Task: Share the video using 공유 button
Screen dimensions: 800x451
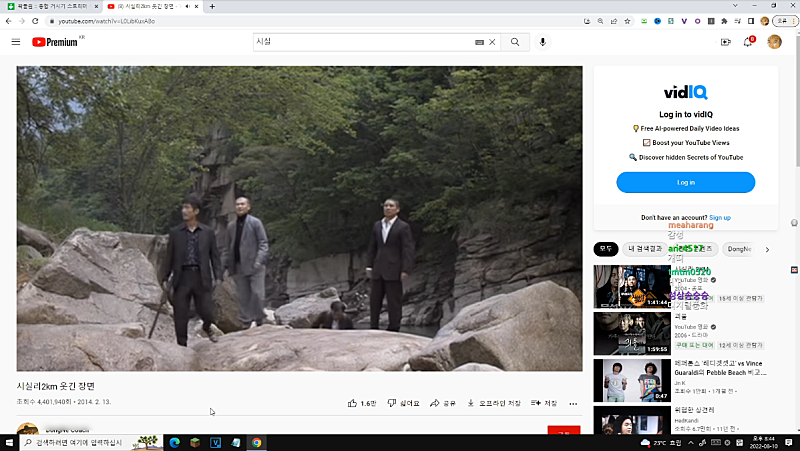Action: click(442, 403)
